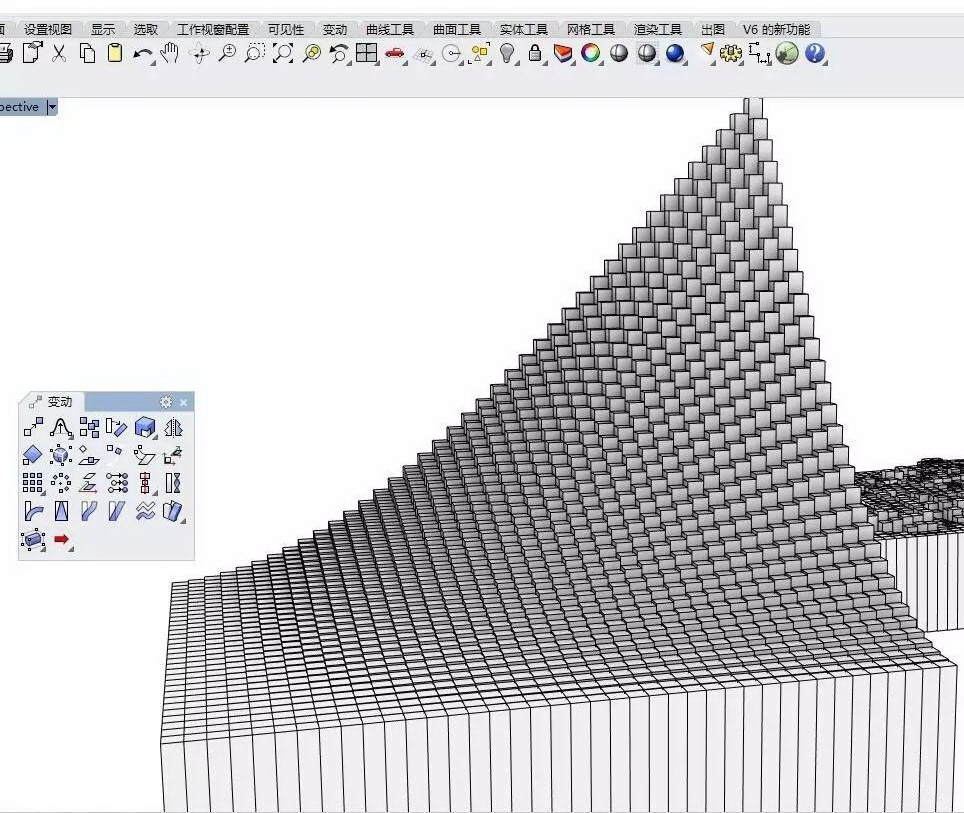Switch to the 可见性 tab
Viewport: 964px width, 813px height.
click(x=286, y=29)
